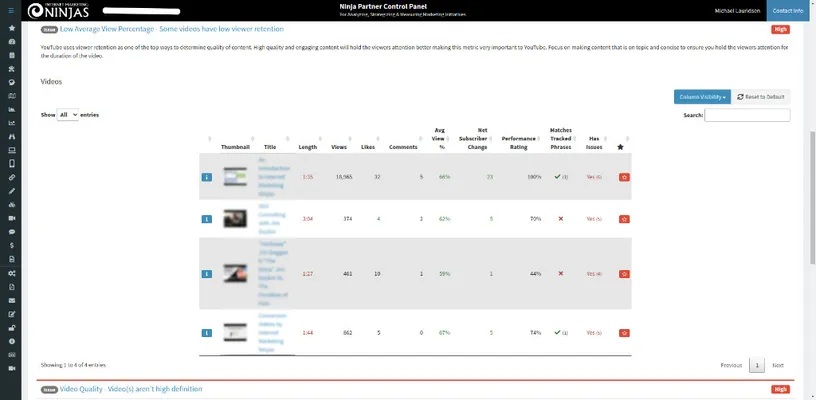Click red star button in first row
Screen dimensions: 816x400
tap(624, 177)
